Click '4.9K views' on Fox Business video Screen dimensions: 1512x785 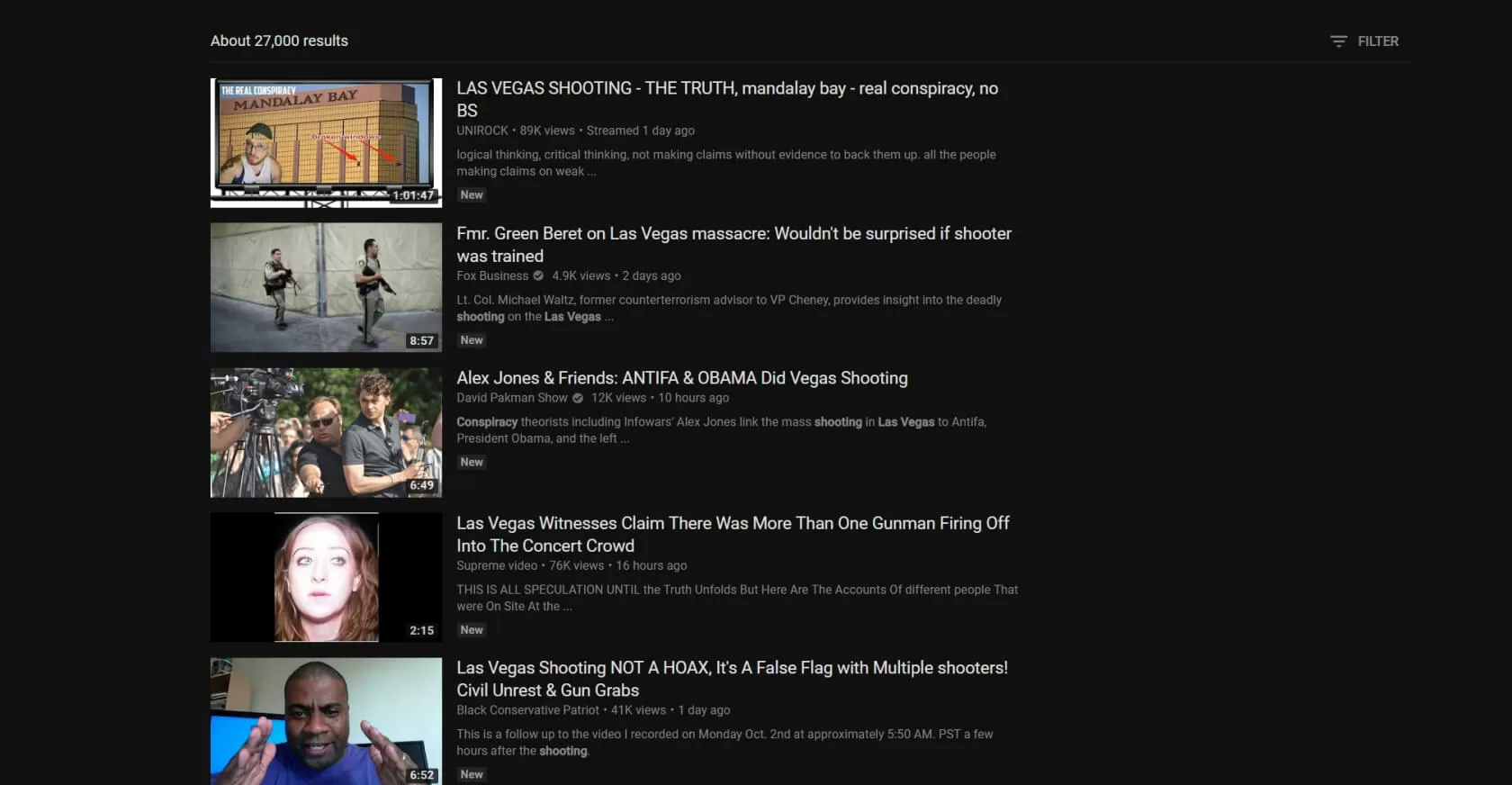tap(581, 275)
